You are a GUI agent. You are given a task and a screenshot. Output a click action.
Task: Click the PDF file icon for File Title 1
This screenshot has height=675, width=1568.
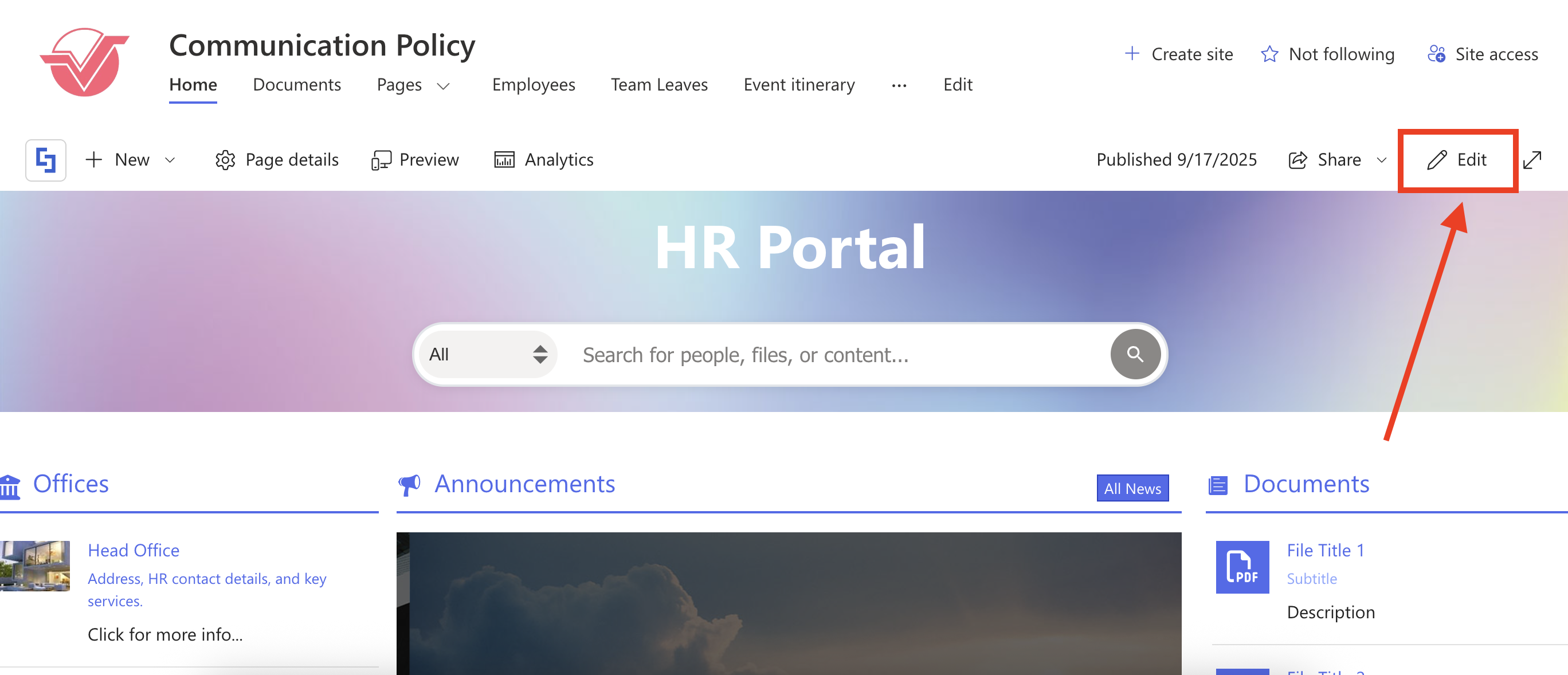coord(1242,567)
